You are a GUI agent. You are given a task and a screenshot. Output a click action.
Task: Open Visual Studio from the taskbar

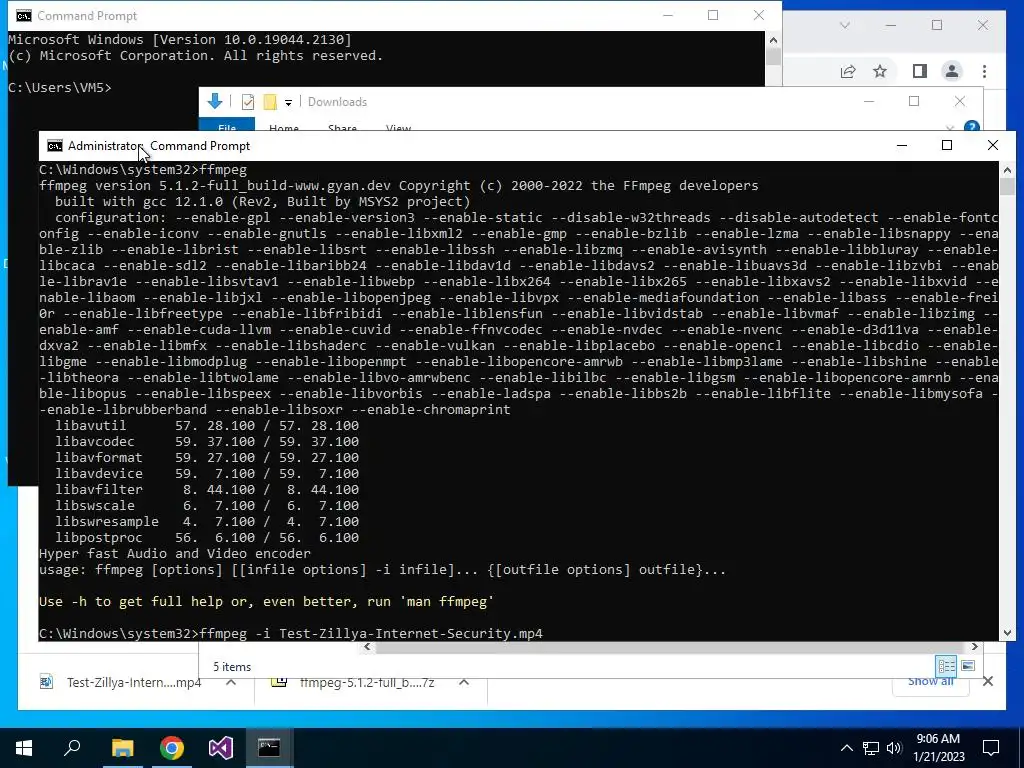coord(221,748)
